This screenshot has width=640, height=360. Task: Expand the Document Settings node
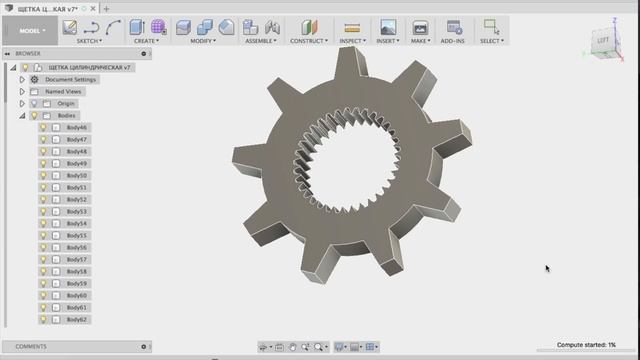coord(22,80)
